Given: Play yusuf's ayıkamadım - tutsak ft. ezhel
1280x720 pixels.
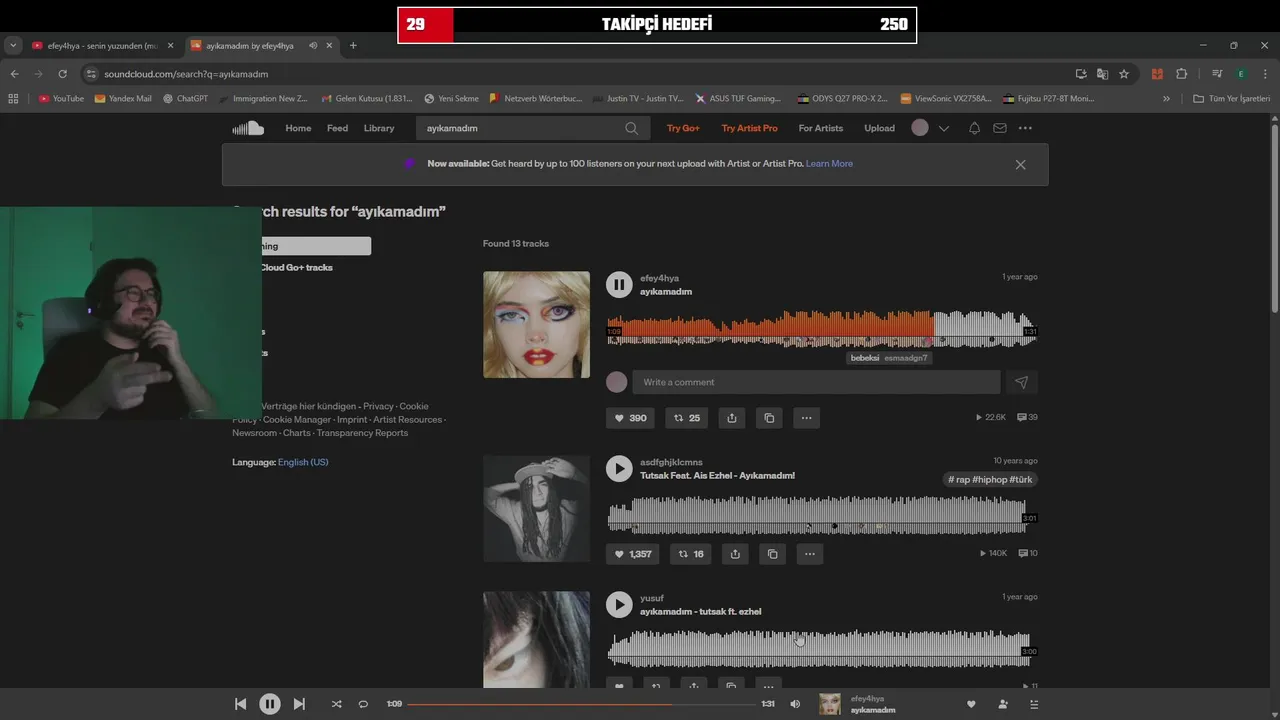Looking at the screenshot, I should point(619,604).
